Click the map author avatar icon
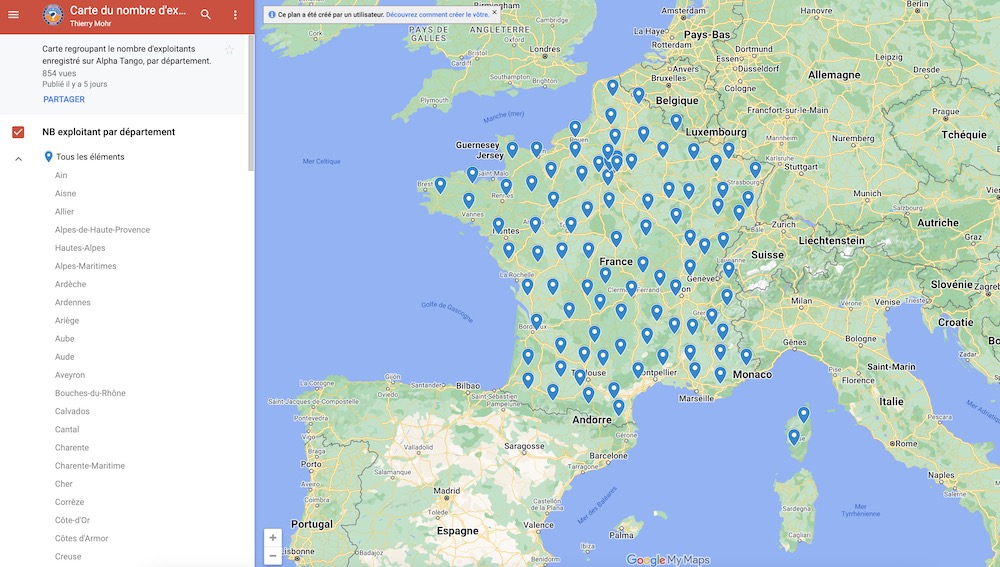The image size is (1000, 567). click(x=52, y=15)
